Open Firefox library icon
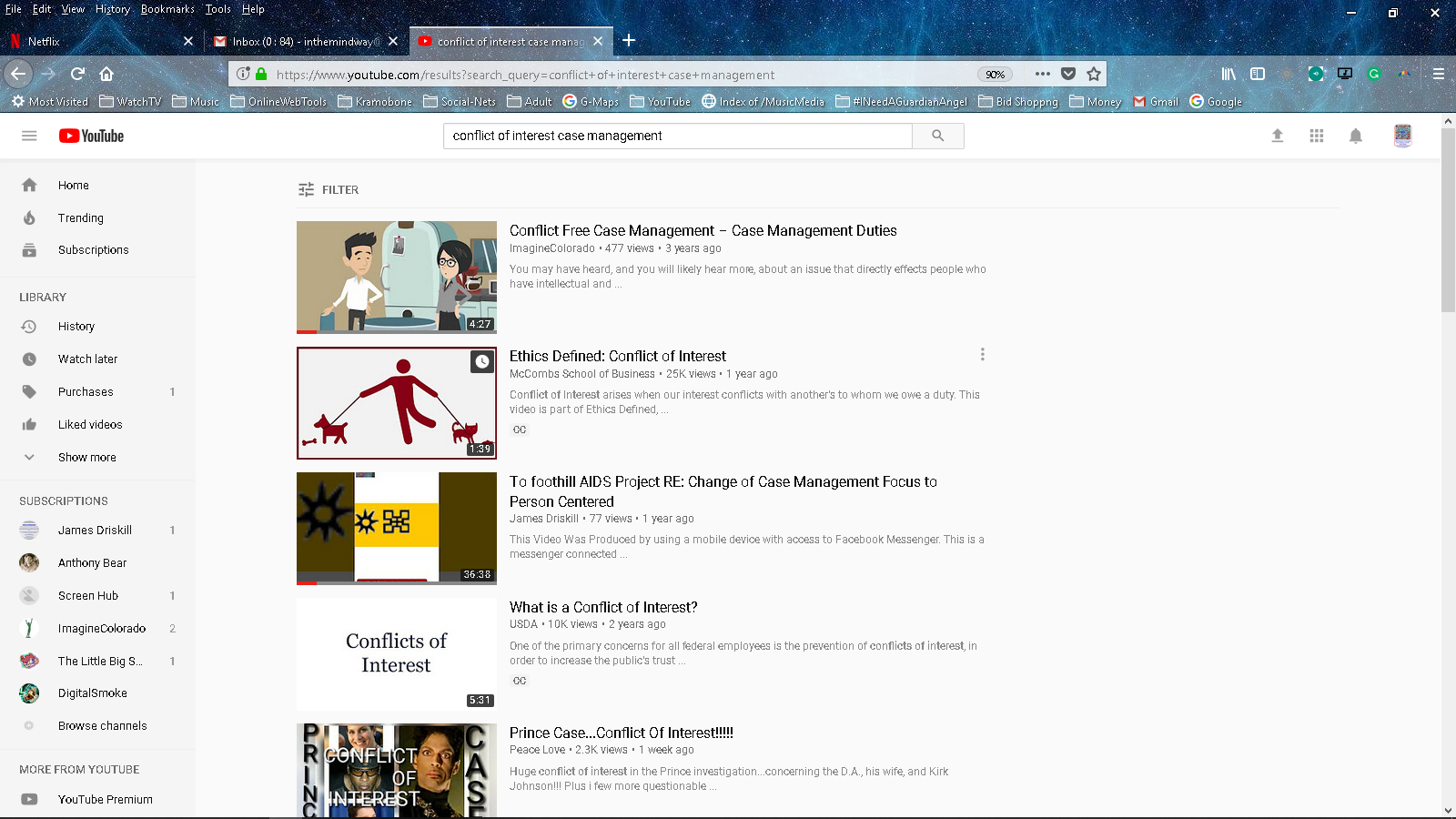Viewport: 1456px width, 819px height. coord(1228,74)
